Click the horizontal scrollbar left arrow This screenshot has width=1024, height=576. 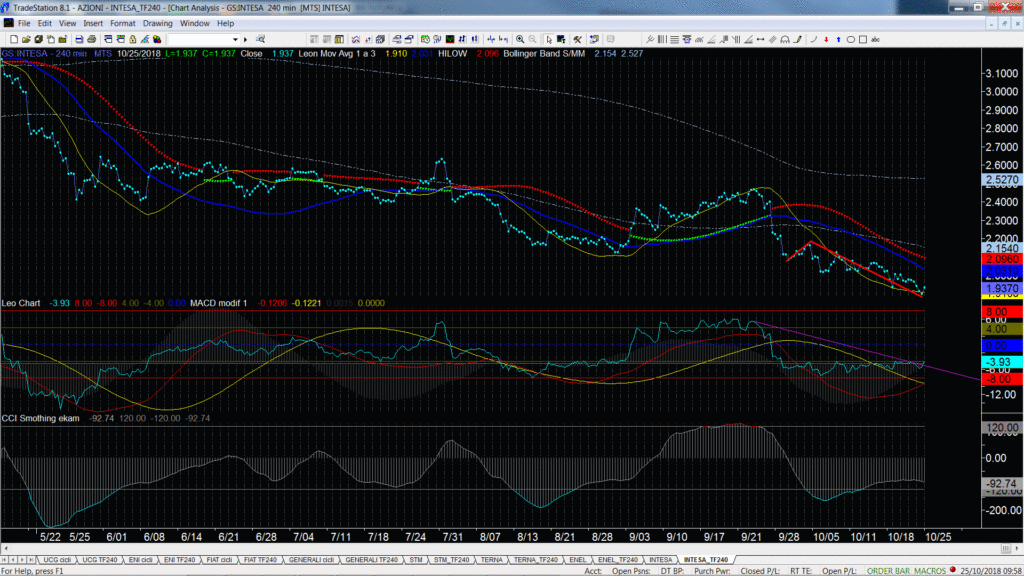click(x=6, y=549)
